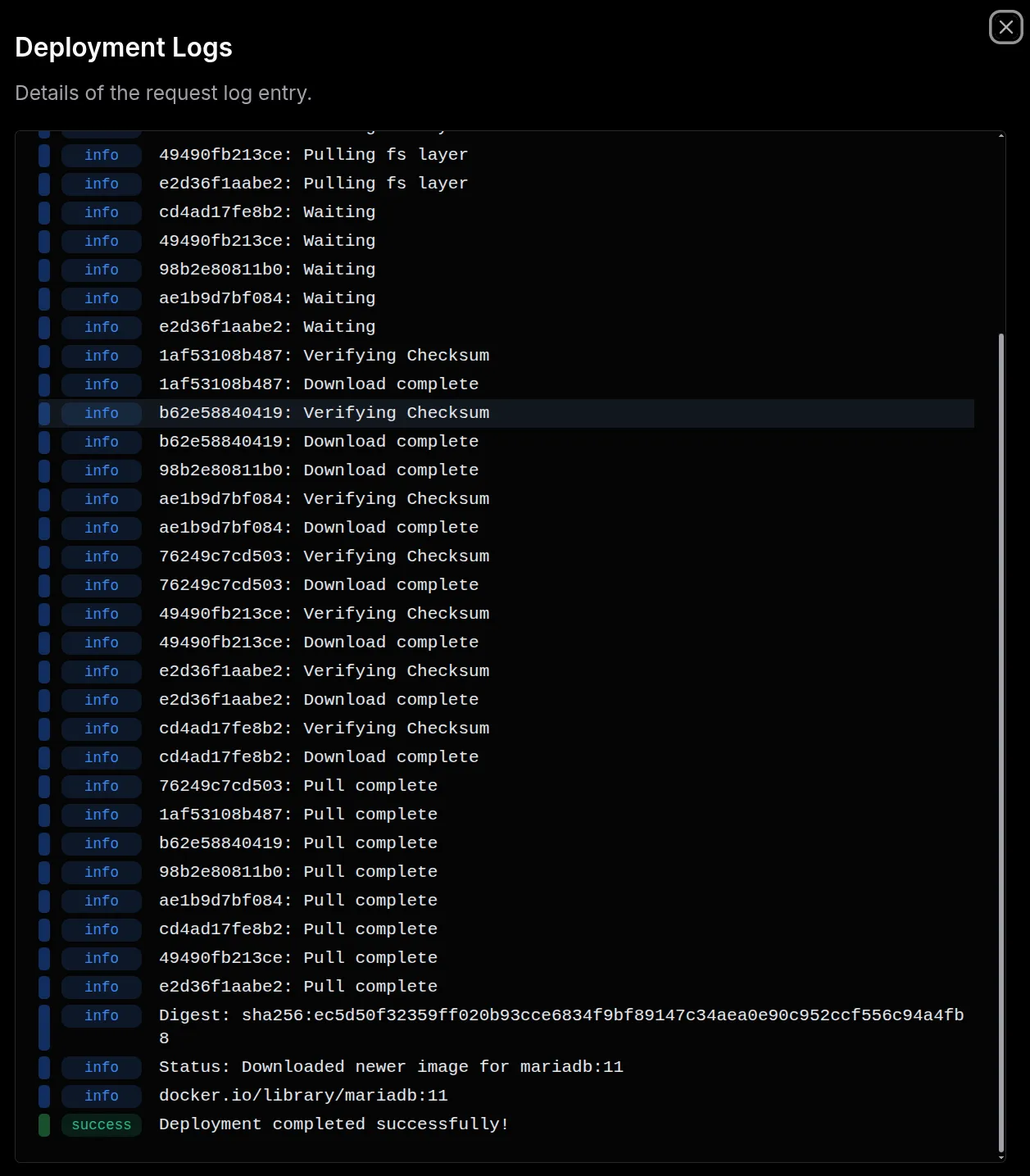Select the Status Downloaded newer image line
Image resolution: width=1030 pixels, height=1176 pixels.
(391, 1066)
